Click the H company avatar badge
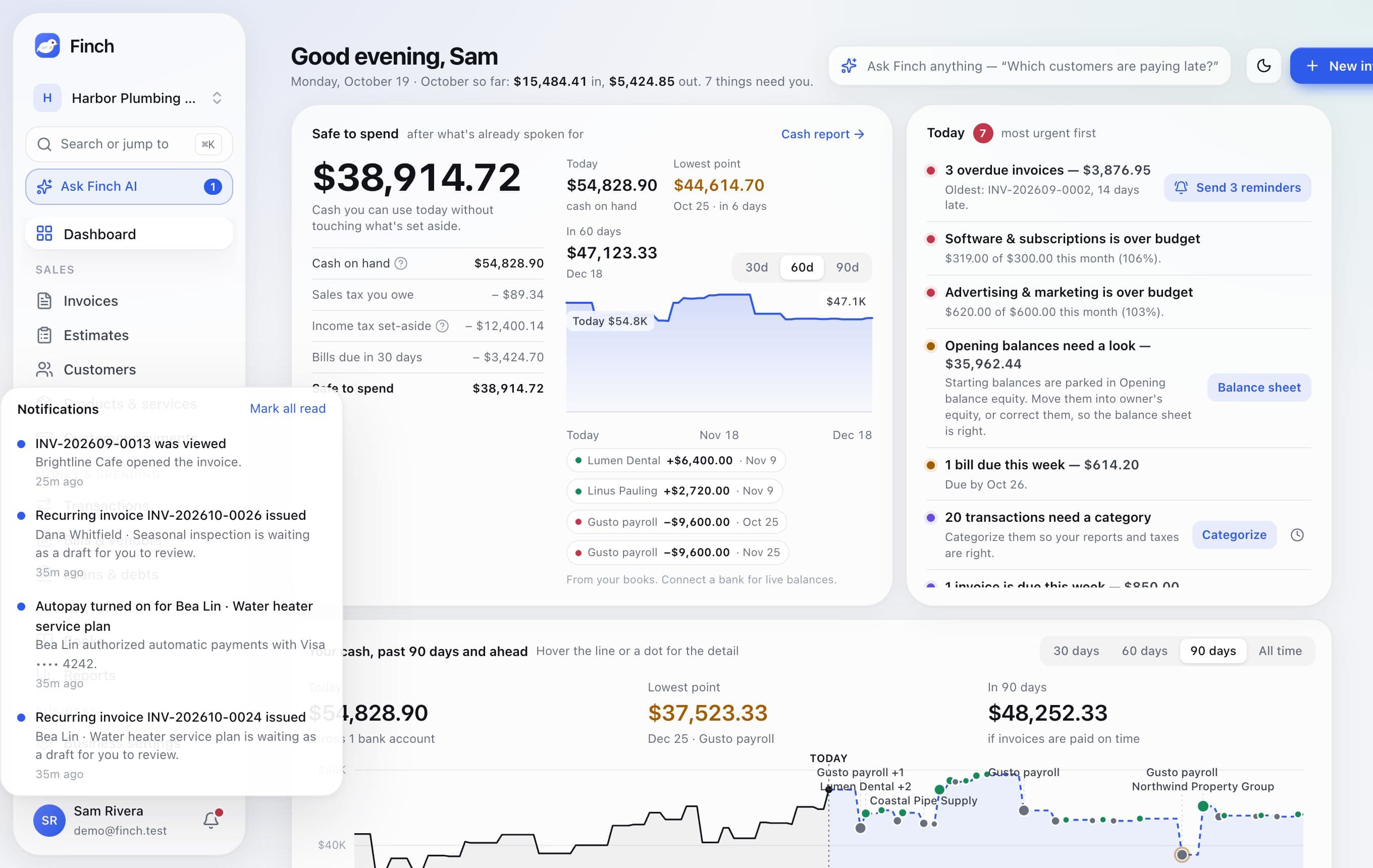 47,98
